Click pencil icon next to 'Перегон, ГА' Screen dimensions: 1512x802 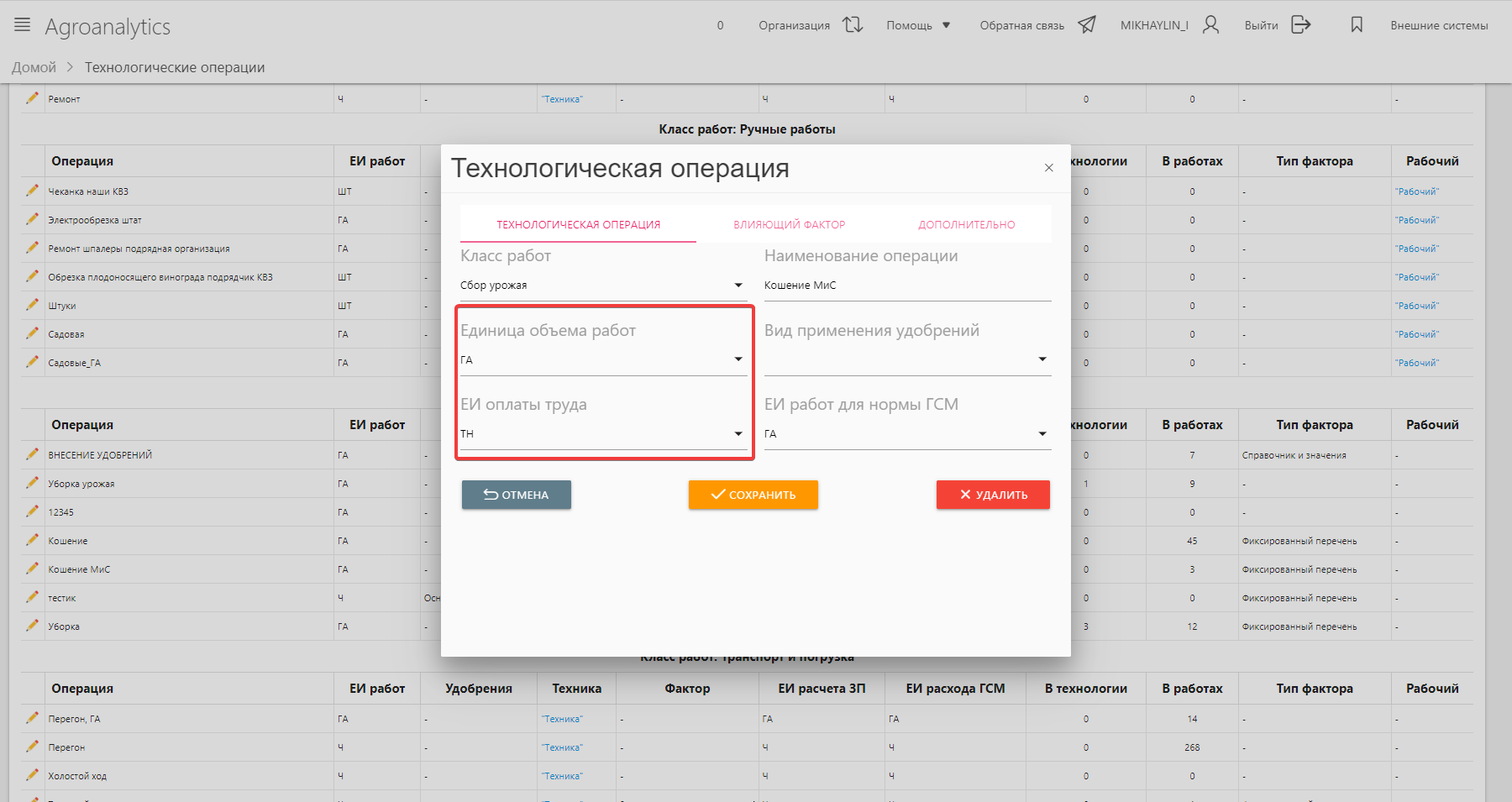pyautogui.click(x=33, y=718)
